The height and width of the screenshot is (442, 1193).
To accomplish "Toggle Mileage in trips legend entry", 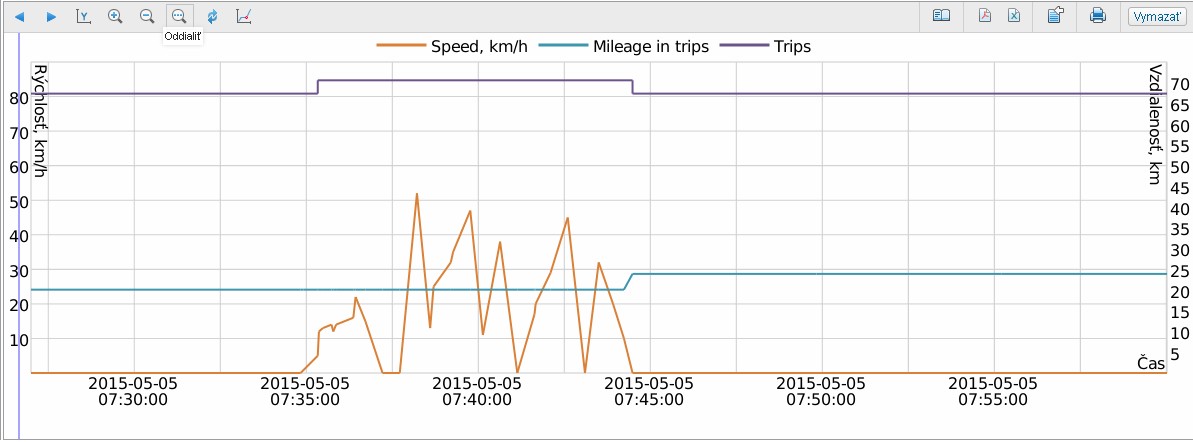I will (x=651, y=46).
